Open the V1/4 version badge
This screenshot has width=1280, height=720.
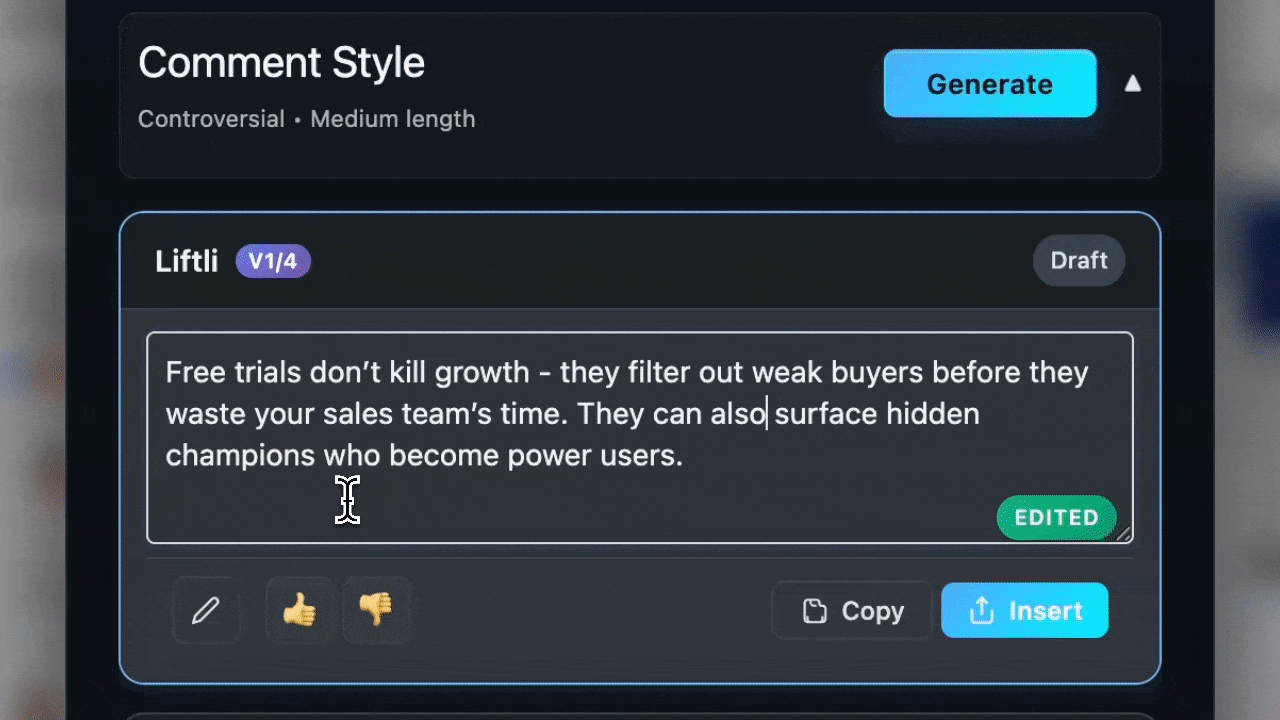(272, 261)
